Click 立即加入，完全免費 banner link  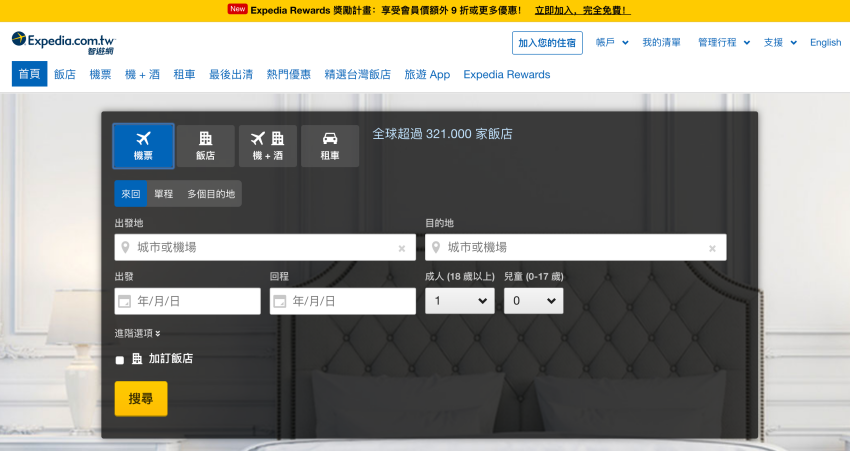(x=582, y=10)
